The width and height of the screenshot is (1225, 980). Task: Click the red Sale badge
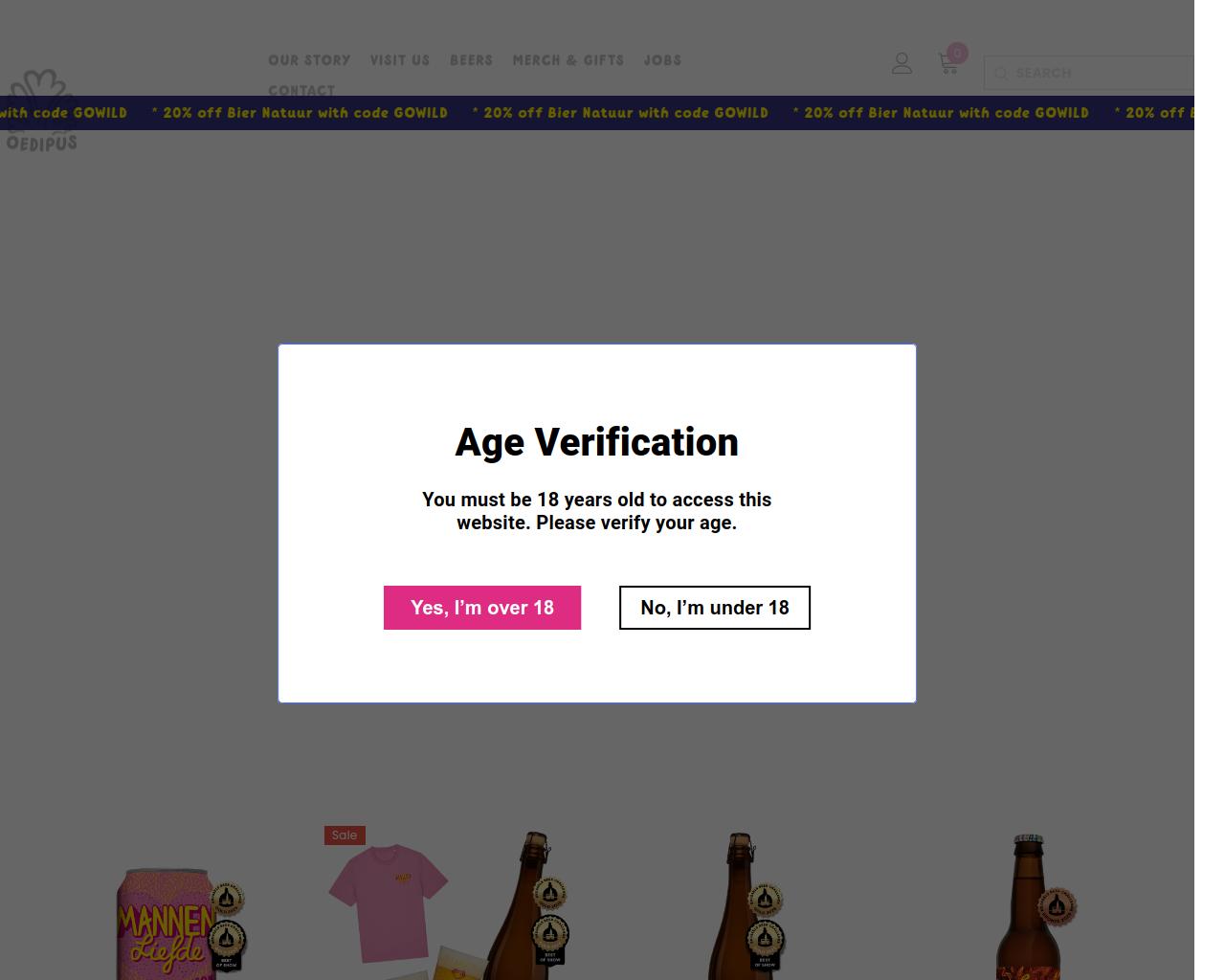[x=345, y=835]
